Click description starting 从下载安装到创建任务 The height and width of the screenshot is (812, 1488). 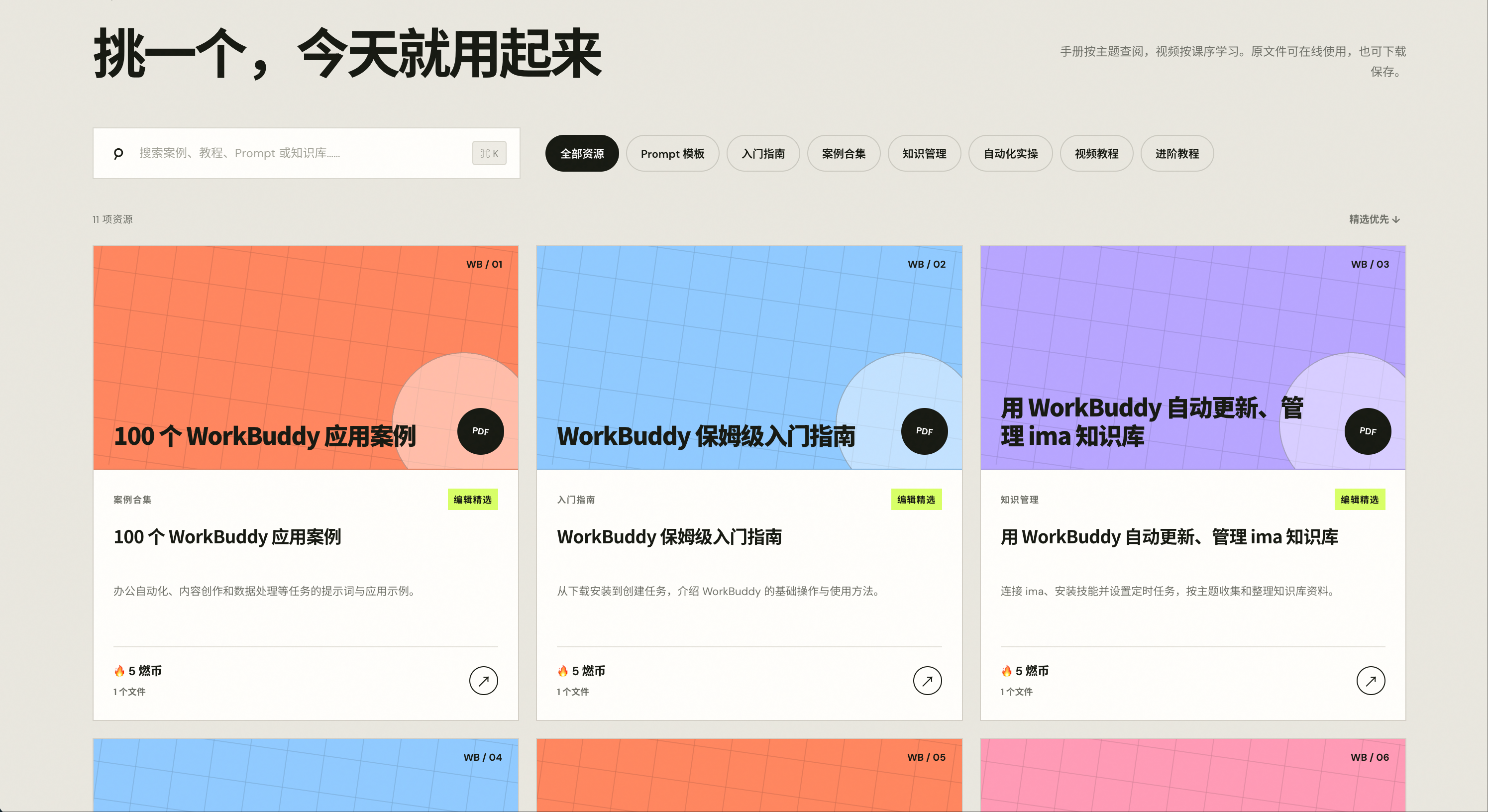click(719, 591)
